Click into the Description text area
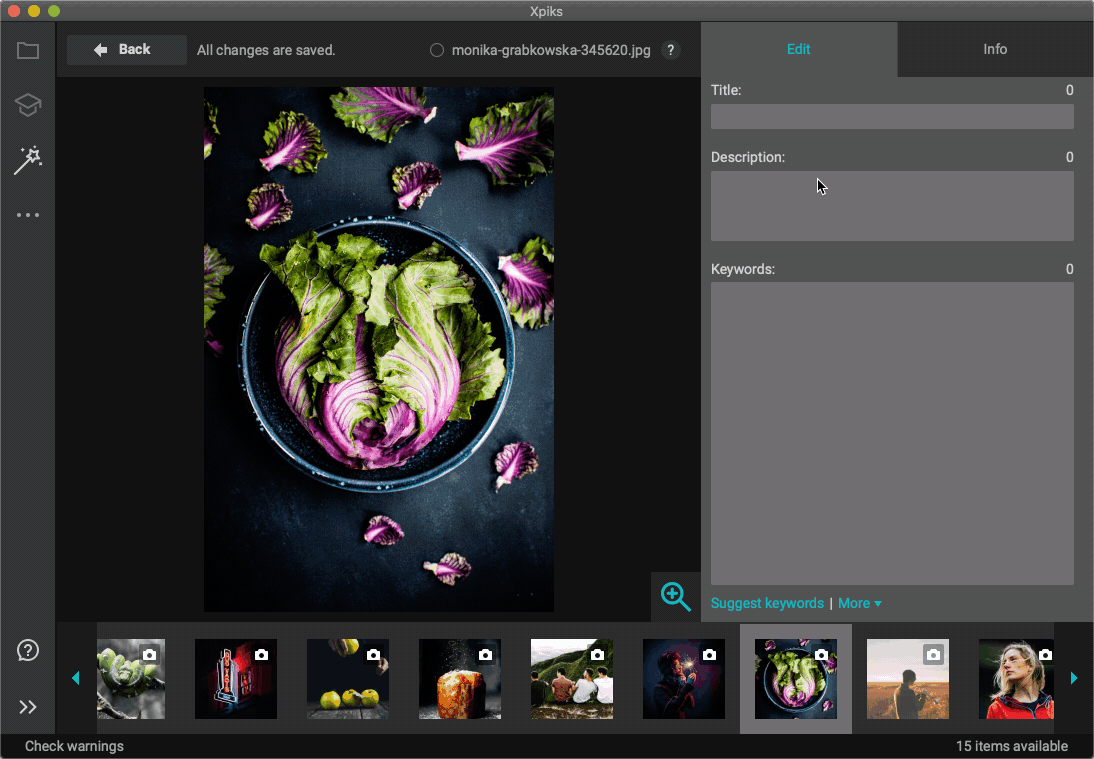 (x=892, y=206)
